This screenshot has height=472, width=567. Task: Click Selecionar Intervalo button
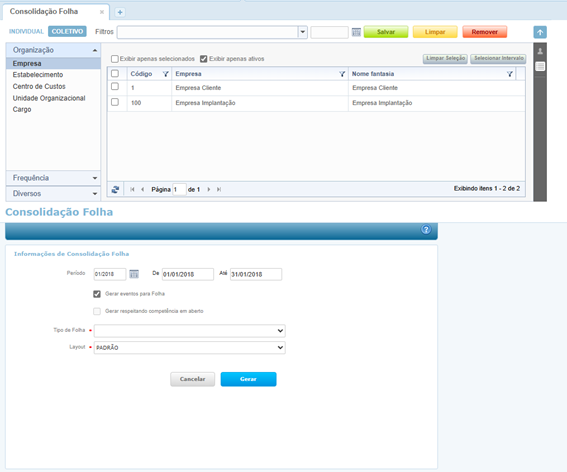[x=498, y=59]
